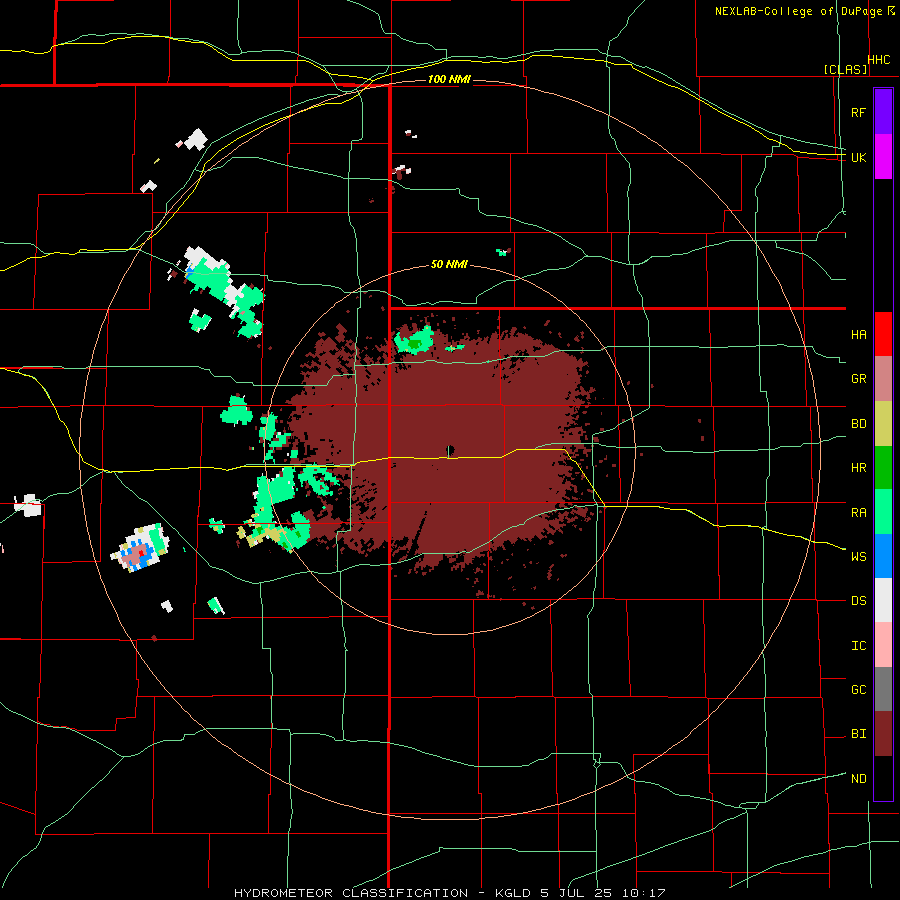Click the [CLAS] units label

pyautogui.click(x=845, y=69)
